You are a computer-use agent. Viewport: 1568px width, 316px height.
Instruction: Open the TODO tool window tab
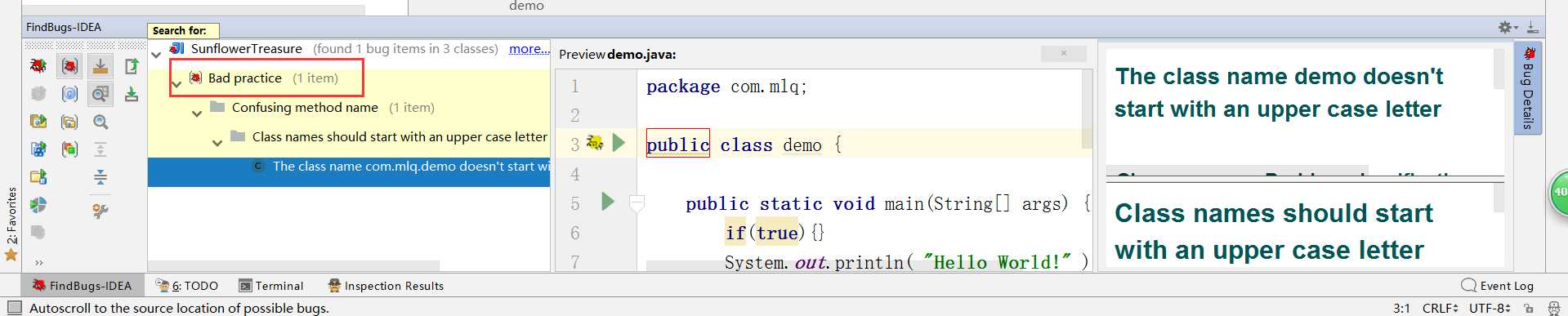[x=187, y=286]
